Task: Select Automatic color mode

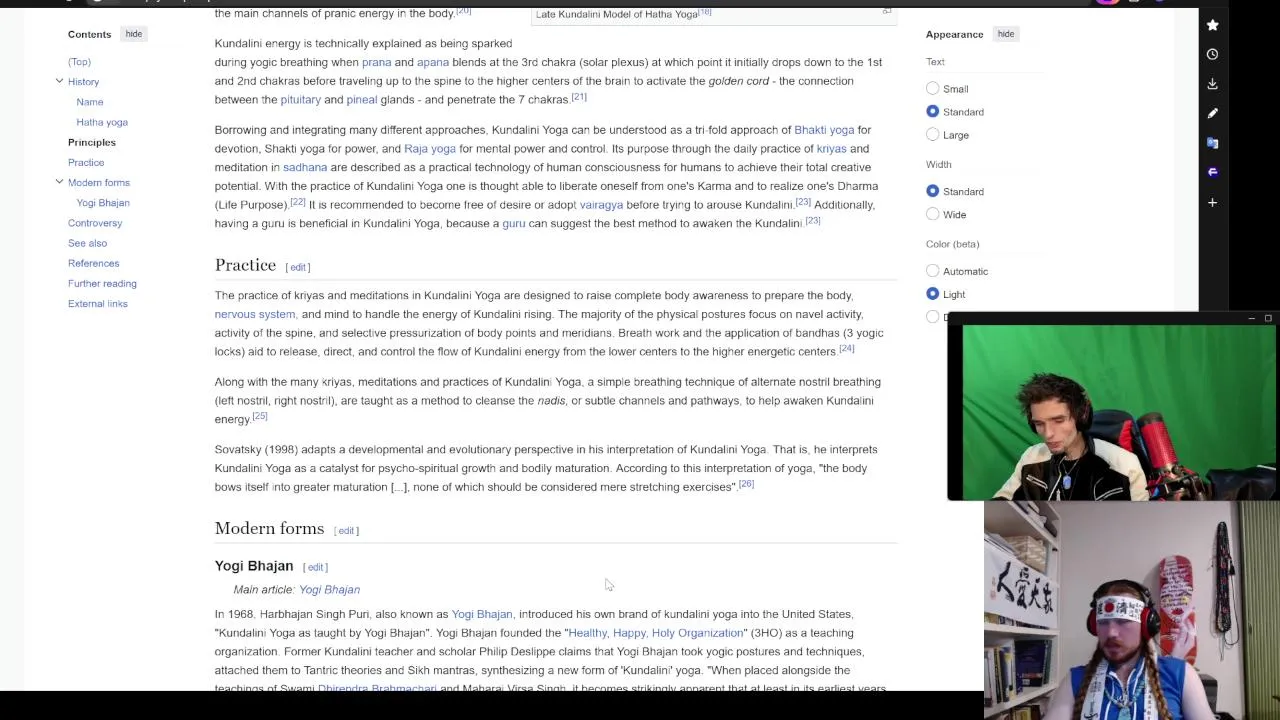Action: click(x=933, y=271)
